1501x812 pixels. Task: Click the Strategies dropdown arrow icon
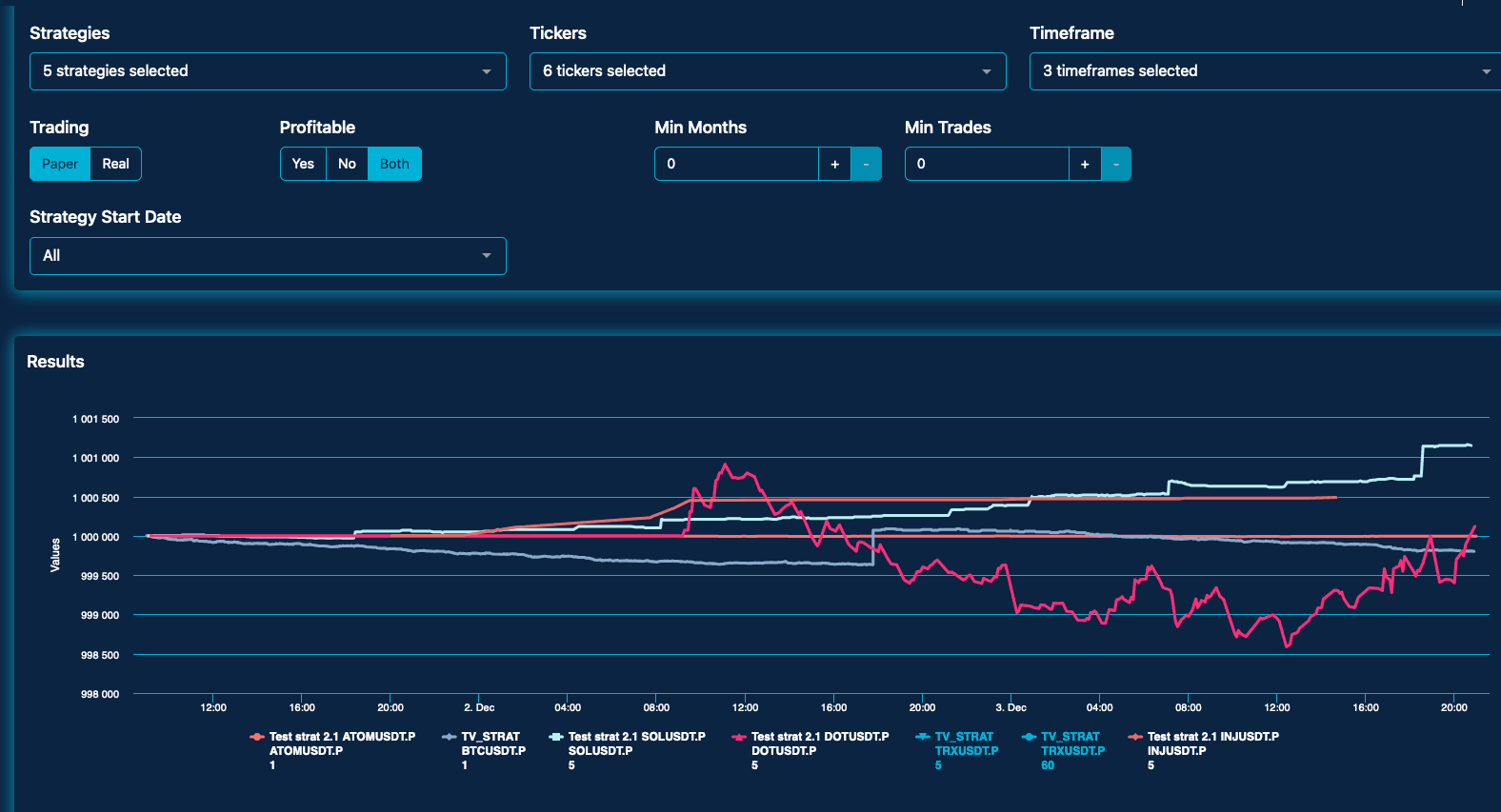487,71
